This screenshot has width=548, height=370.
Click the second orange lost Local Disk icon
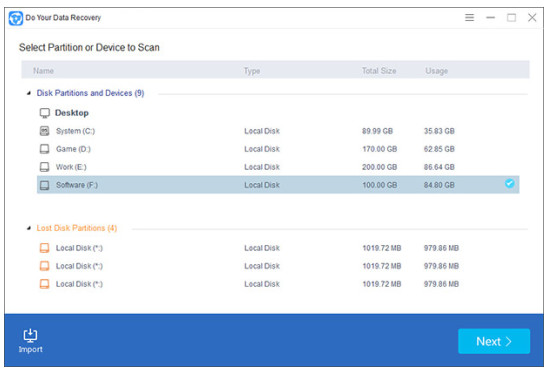(44, 266)
